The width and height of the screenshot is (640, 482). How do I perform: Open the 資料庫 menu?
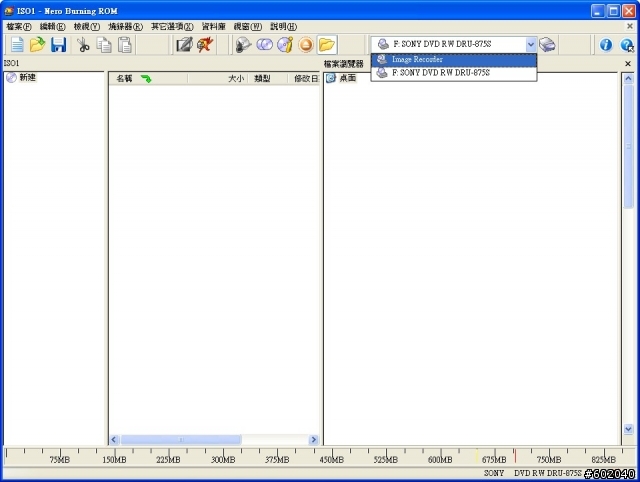click(213, 27)
